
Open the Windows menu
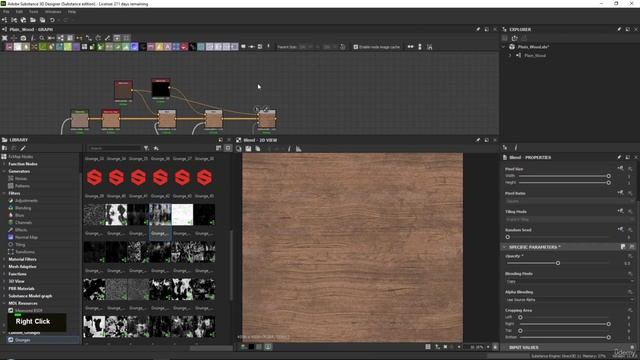53,12
